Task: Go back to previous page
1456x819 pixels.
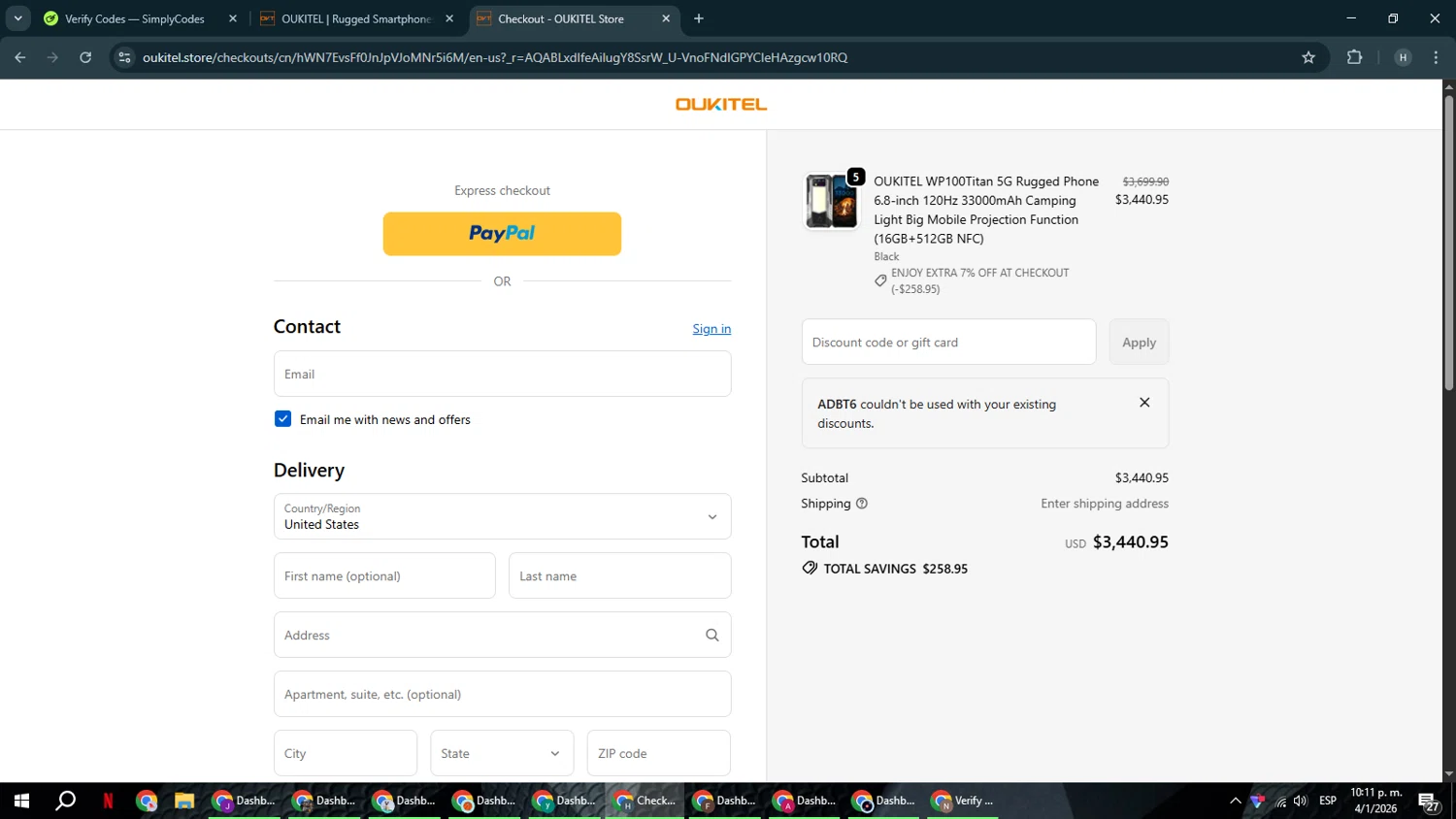Action: tap(20, 57)
